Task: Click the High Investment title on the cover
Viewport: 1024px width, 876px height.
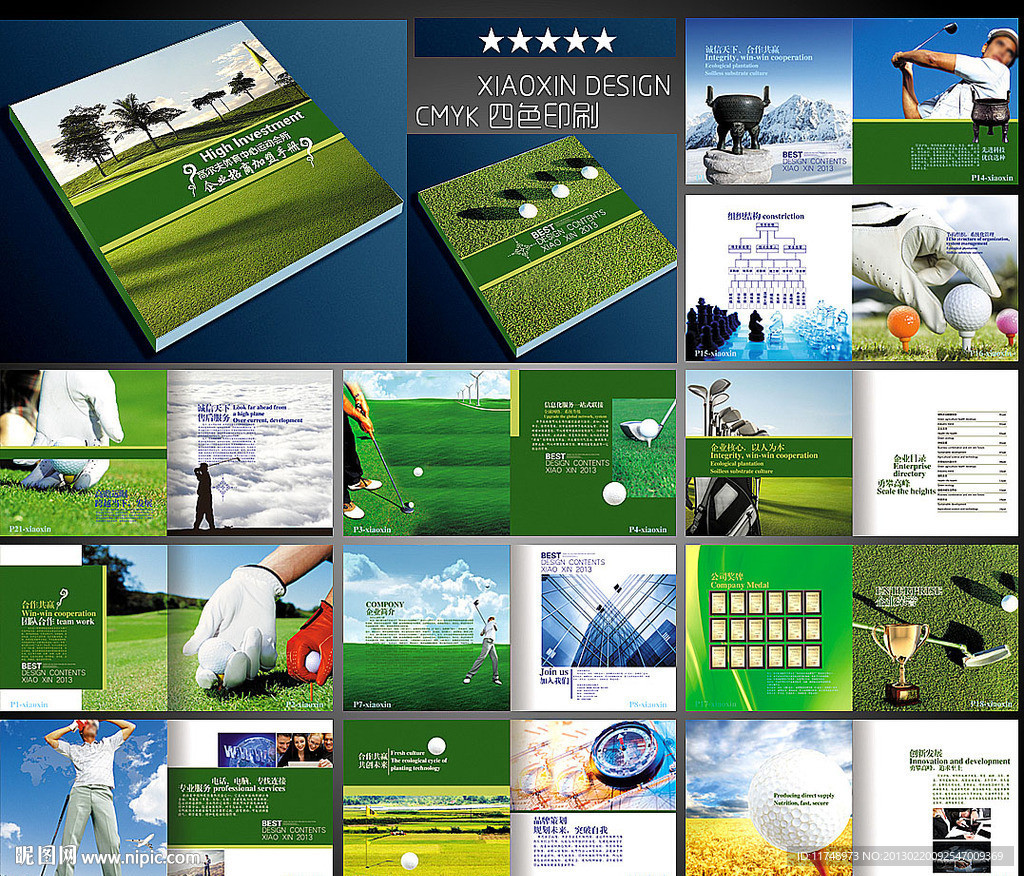Action: click(252, 137)
